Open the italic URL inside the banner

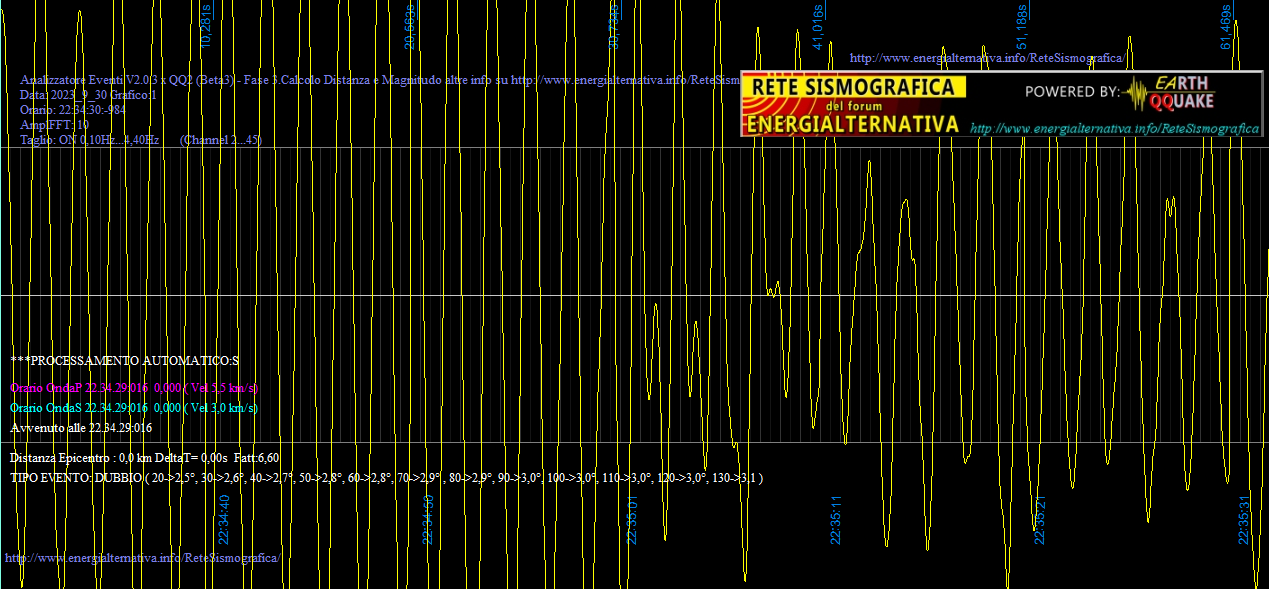click(x=1114, y=129)
